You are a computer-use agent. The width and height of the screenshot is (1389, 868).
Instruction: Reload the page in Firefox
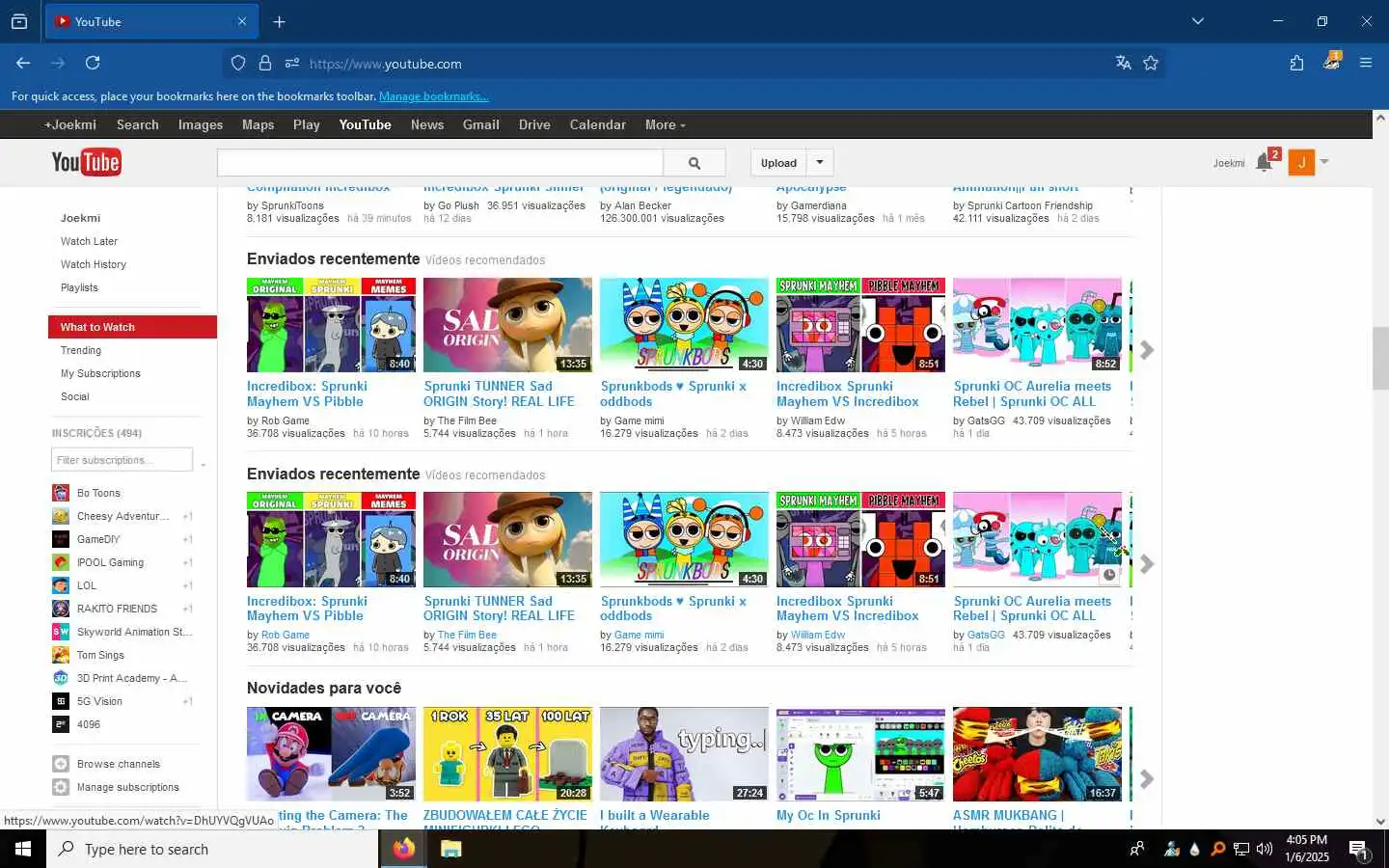coord(93,63)
